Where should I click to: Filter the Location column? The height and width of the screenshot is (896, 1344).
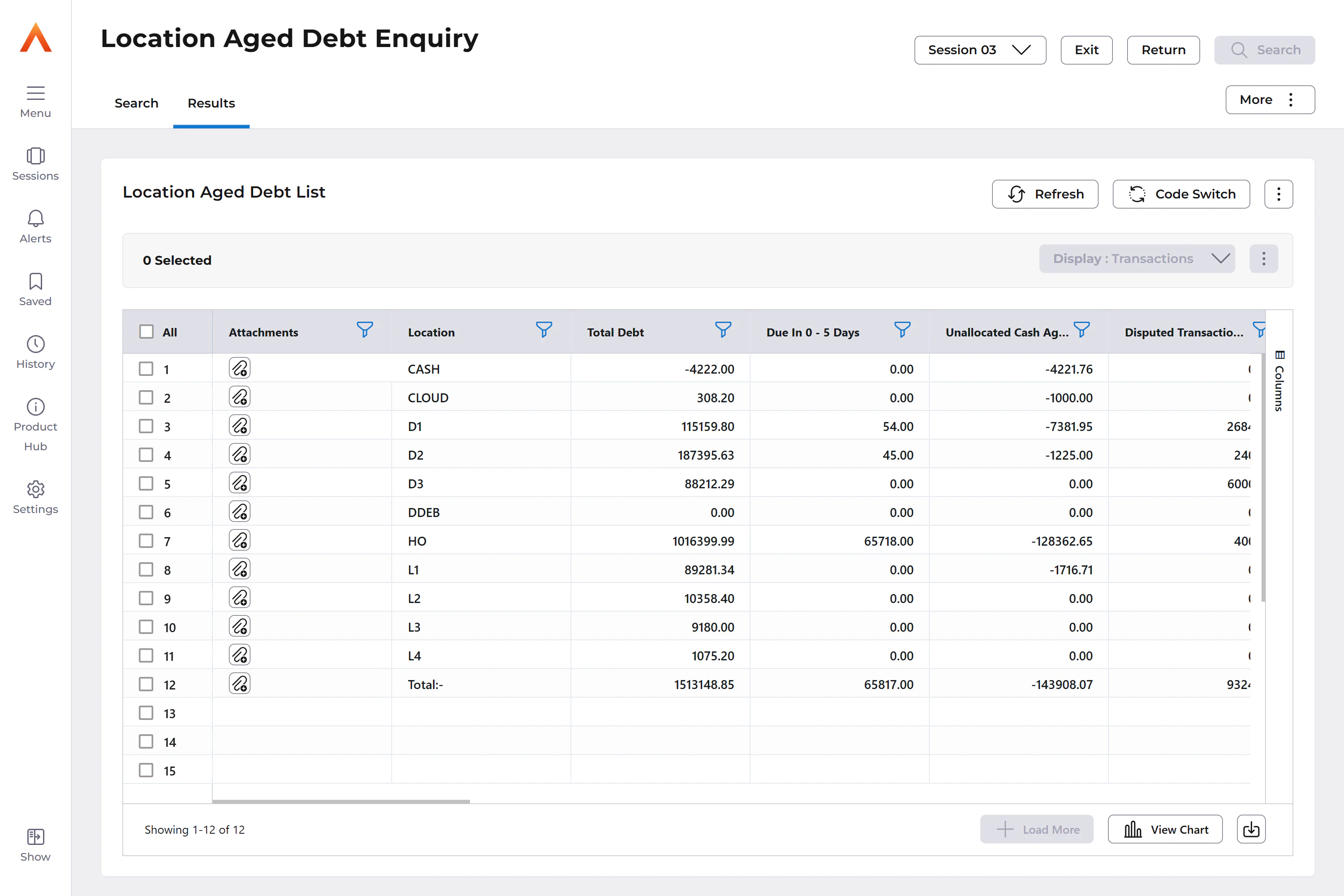(543, 330)
